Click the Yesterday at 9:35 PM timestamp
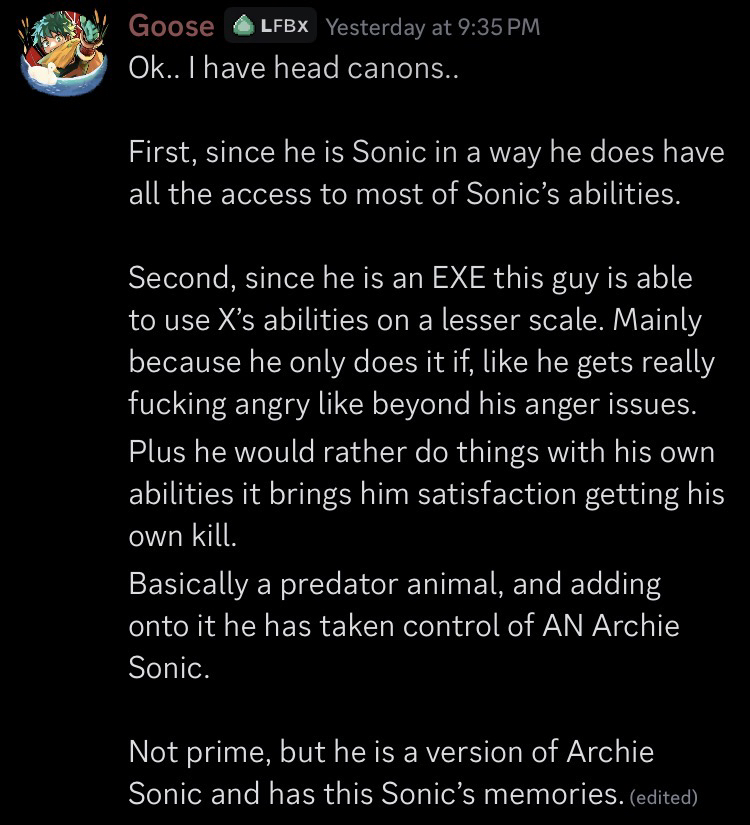750x825 pixels. [x=432, y=27]
